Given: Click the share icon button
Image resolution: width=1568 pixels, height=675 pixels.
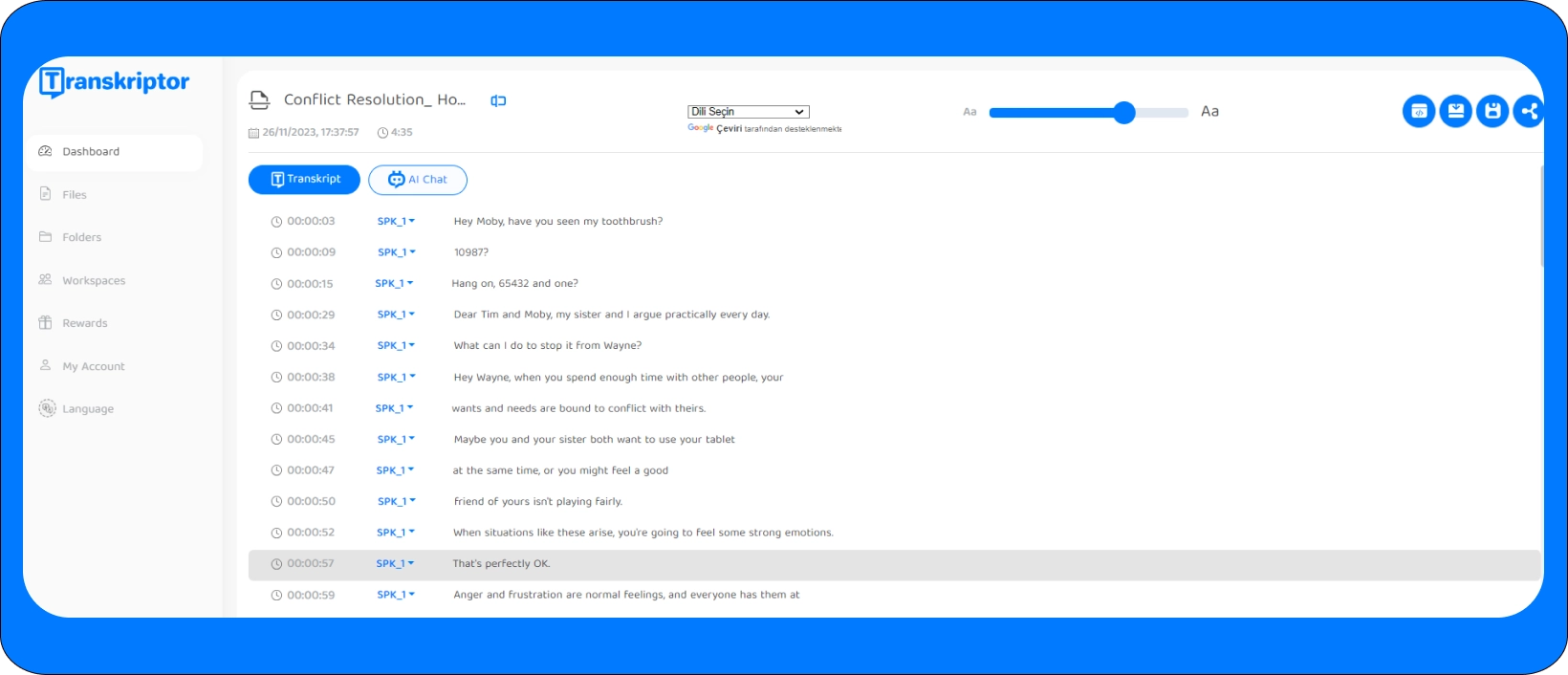Looking at the screenshot, I should [1528, 111].
